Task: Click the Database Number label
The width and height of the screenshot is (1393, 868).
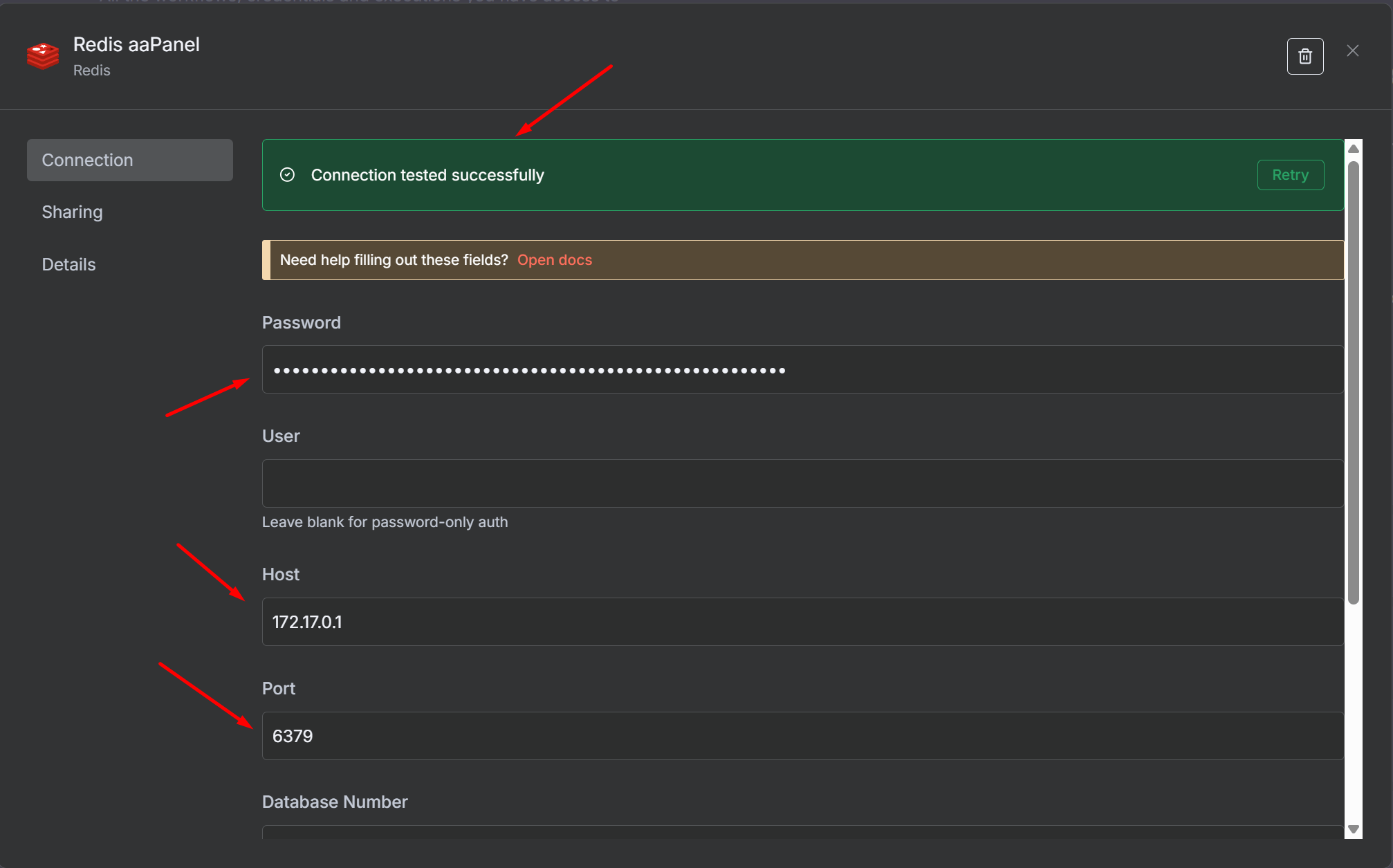Action: [x=335, y=802]
